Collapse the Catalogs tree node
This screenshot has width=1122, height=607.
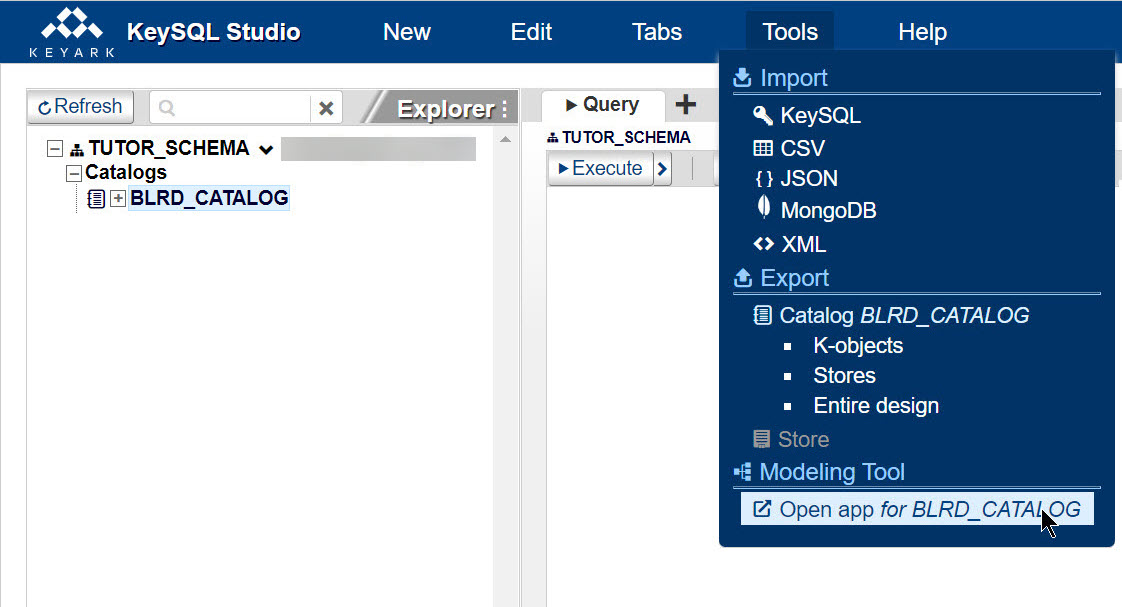[x=73, y=173]
